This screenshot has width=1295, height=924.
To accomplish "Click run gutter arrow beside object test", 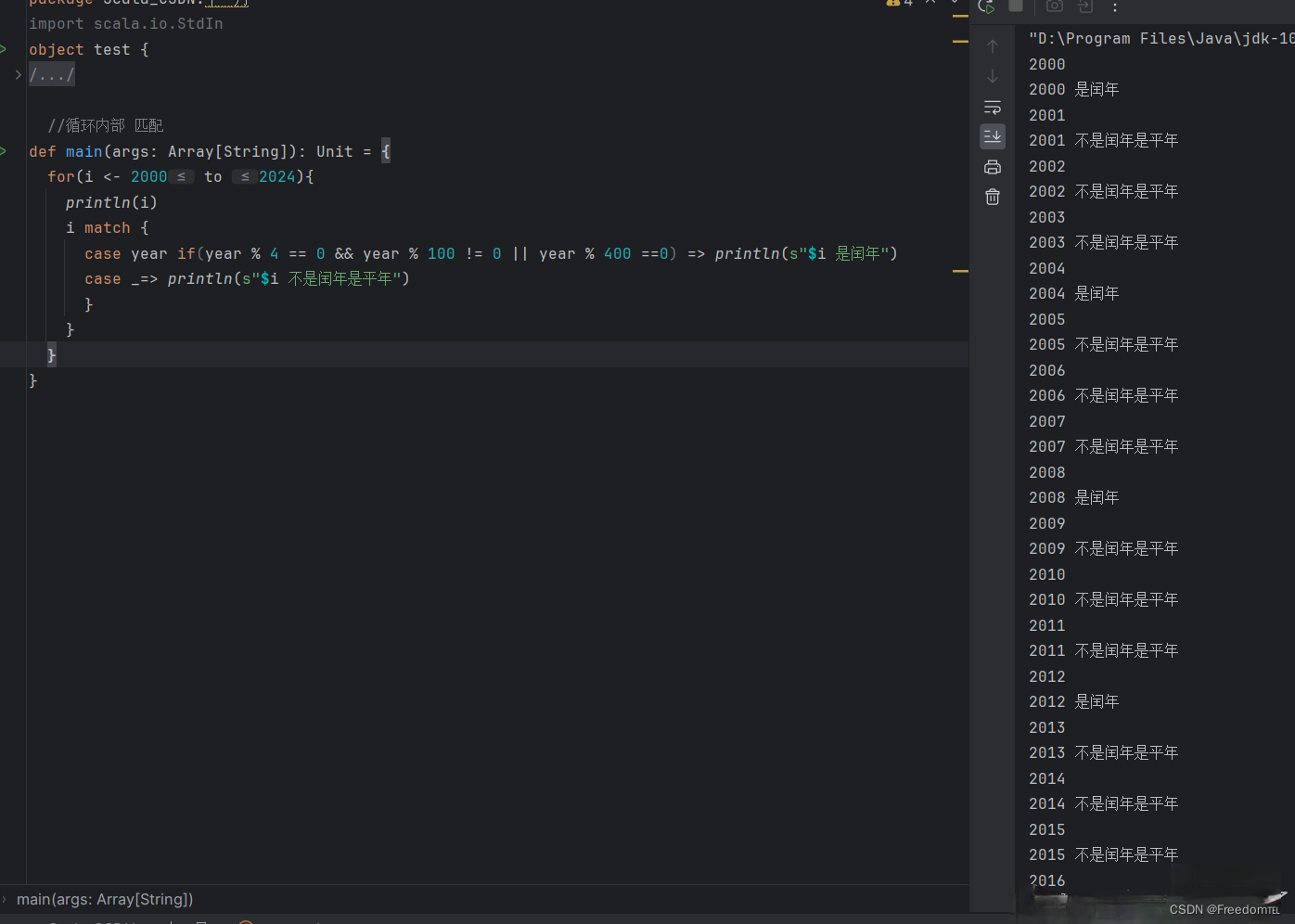I will pos(4,49).
